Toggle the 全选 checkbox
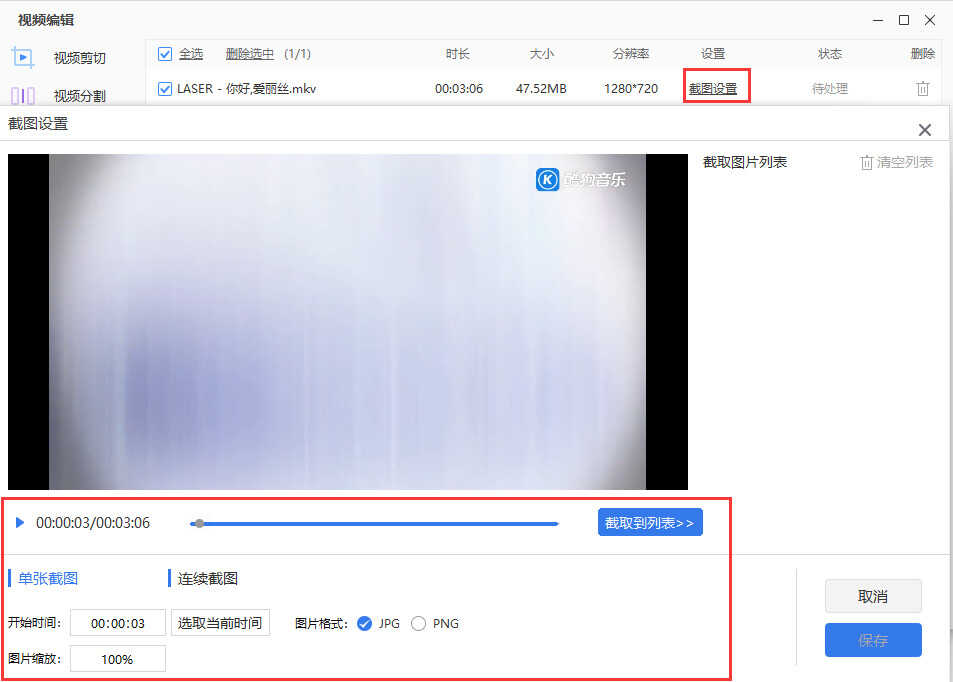Screen dimensions: 953x682 (165, 54)
